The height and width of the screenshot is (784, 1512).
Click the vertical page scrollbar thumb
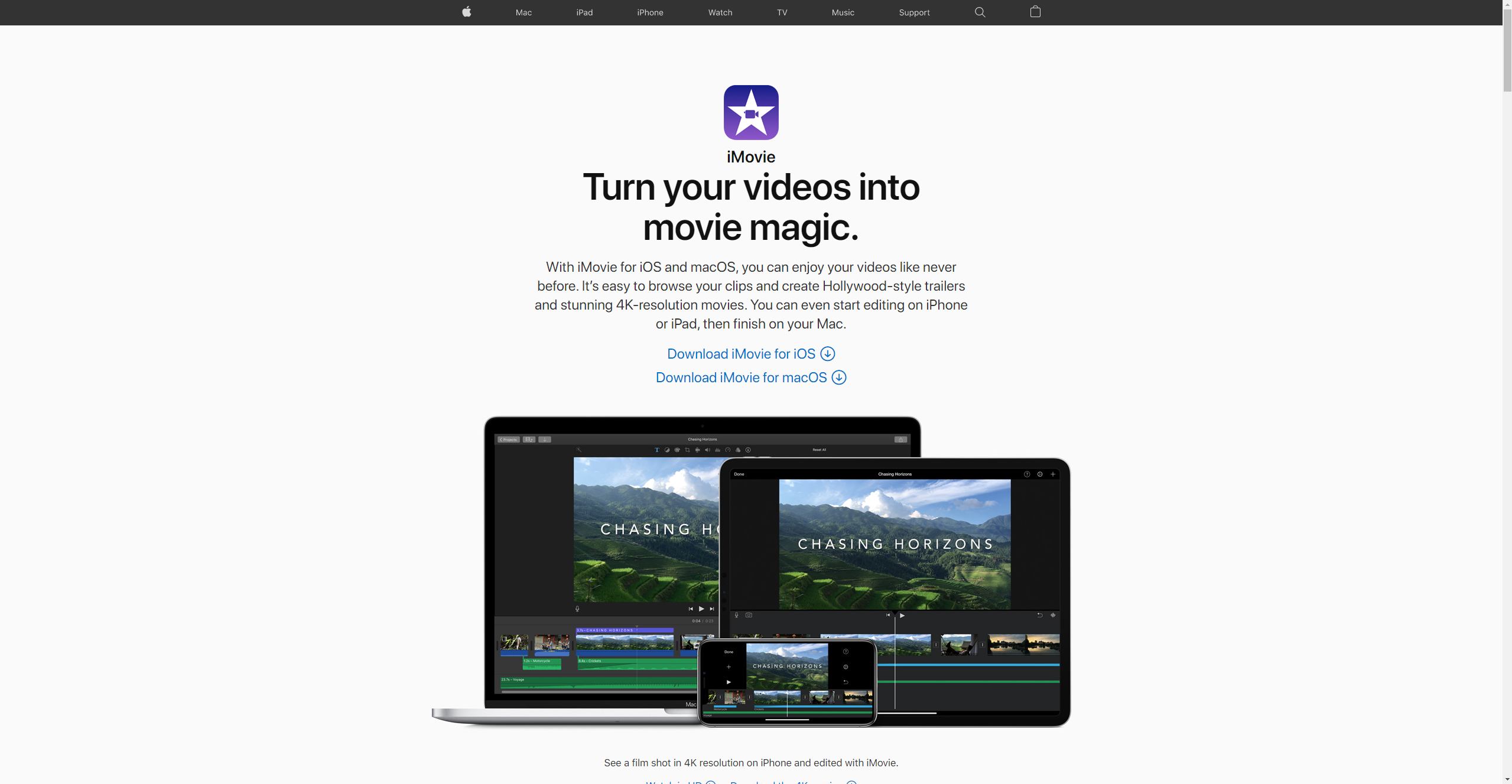(1507, 50)
